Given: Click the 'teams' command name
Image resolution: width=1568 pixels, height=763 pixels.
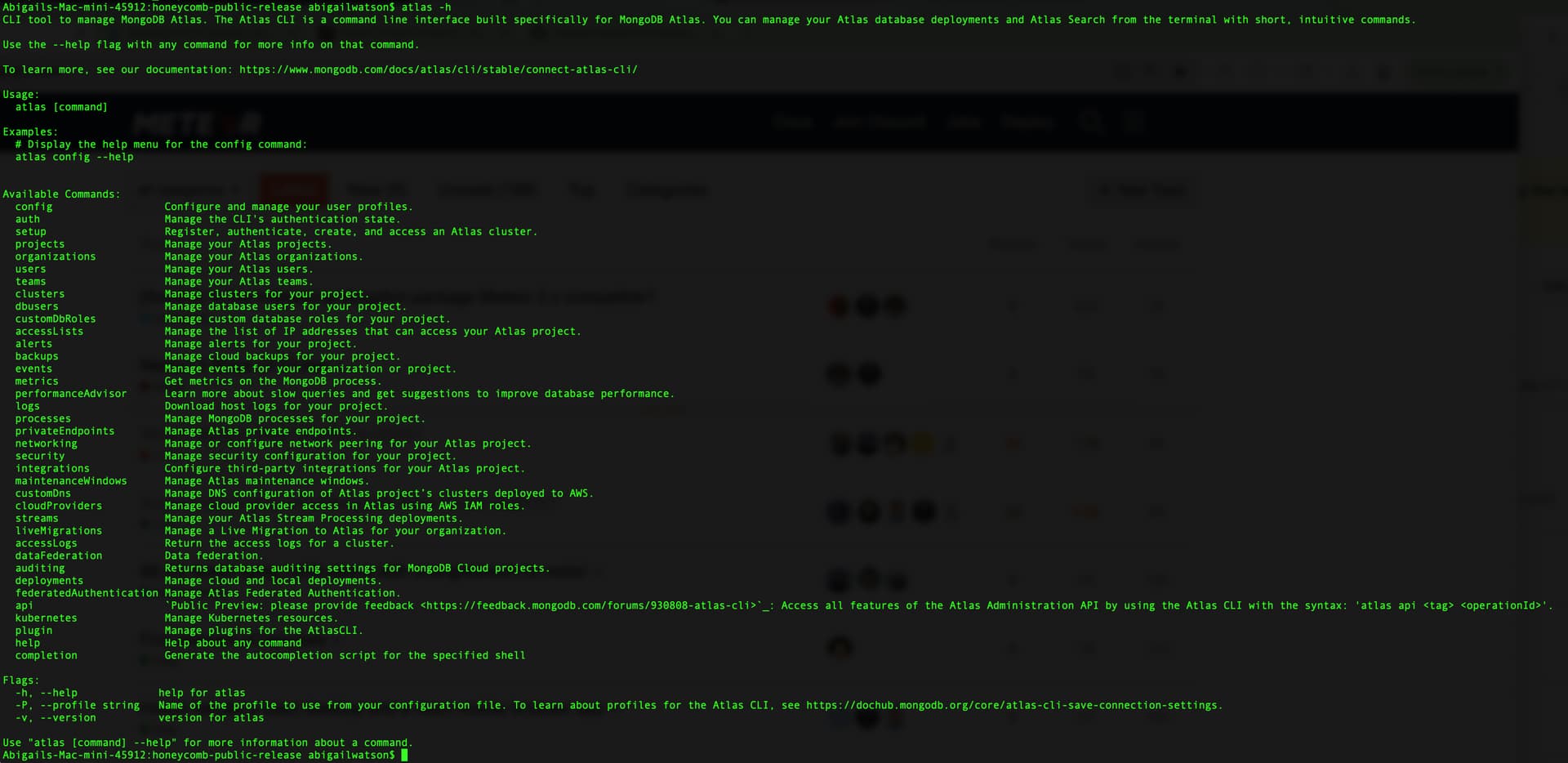Looking at the screenshot, I should click(30, 281).
